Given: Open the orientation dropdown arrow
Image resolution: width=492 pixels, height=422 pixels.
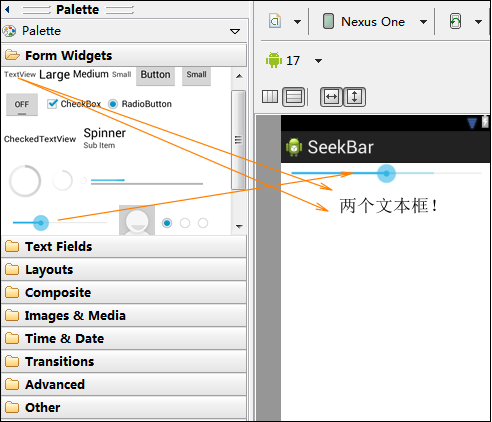Looking at the screenshot, I should 478,22.
